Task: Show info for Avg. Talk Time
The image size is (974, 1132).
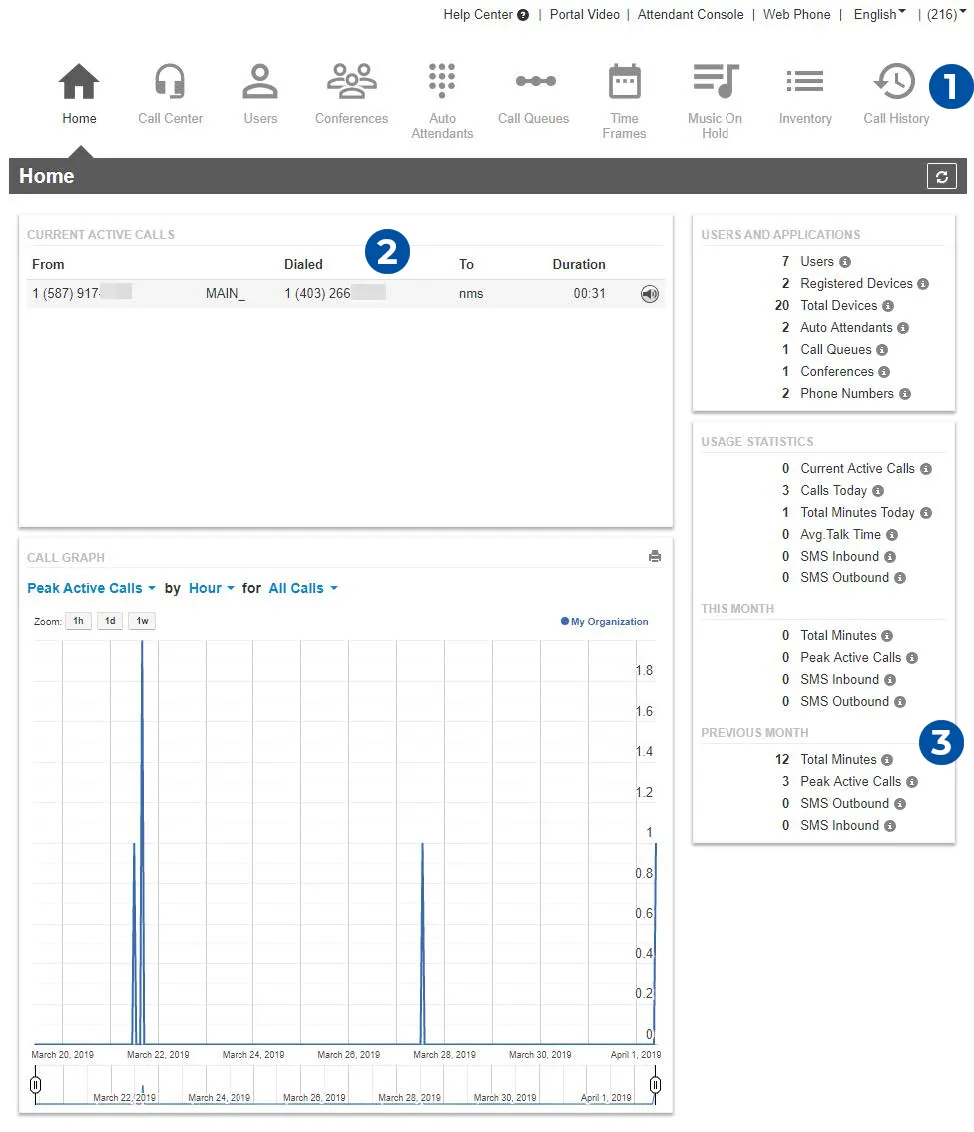Action: (x=892, y=535)
